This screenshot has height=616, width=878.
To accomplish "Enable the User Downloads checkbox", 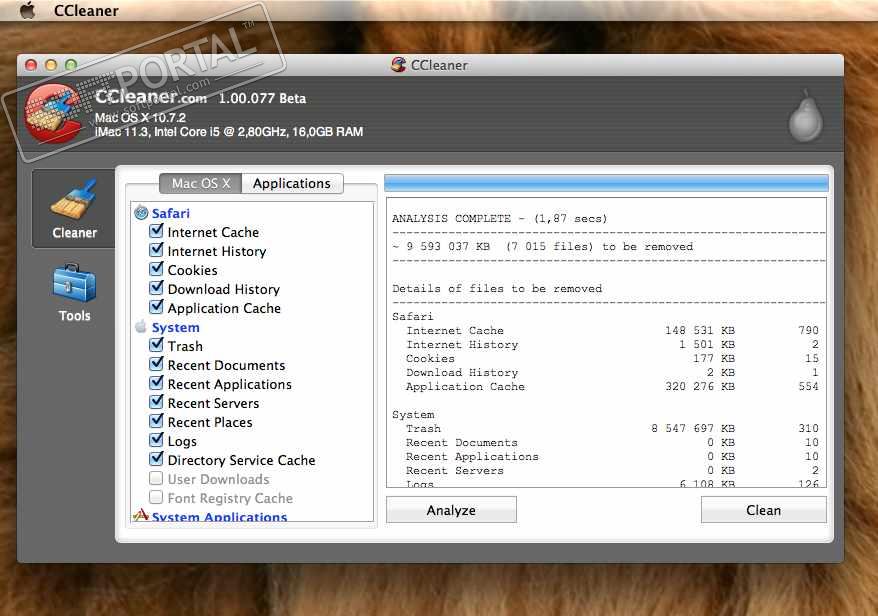I will coord(156,478).
